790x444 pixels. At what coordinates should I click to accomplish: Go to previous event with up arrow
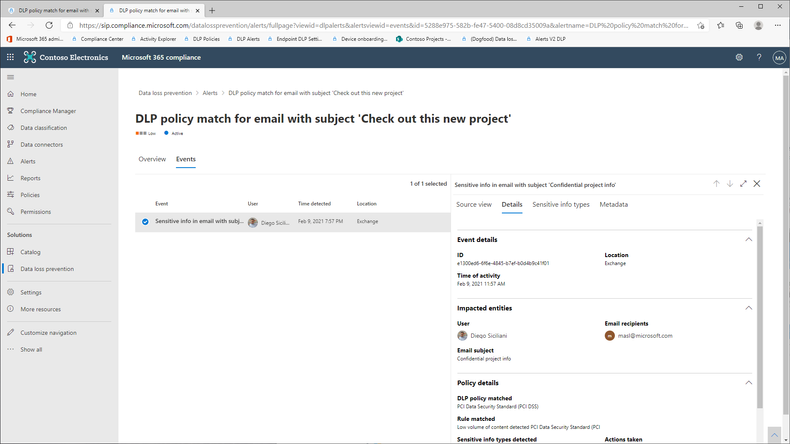(716, 184)
